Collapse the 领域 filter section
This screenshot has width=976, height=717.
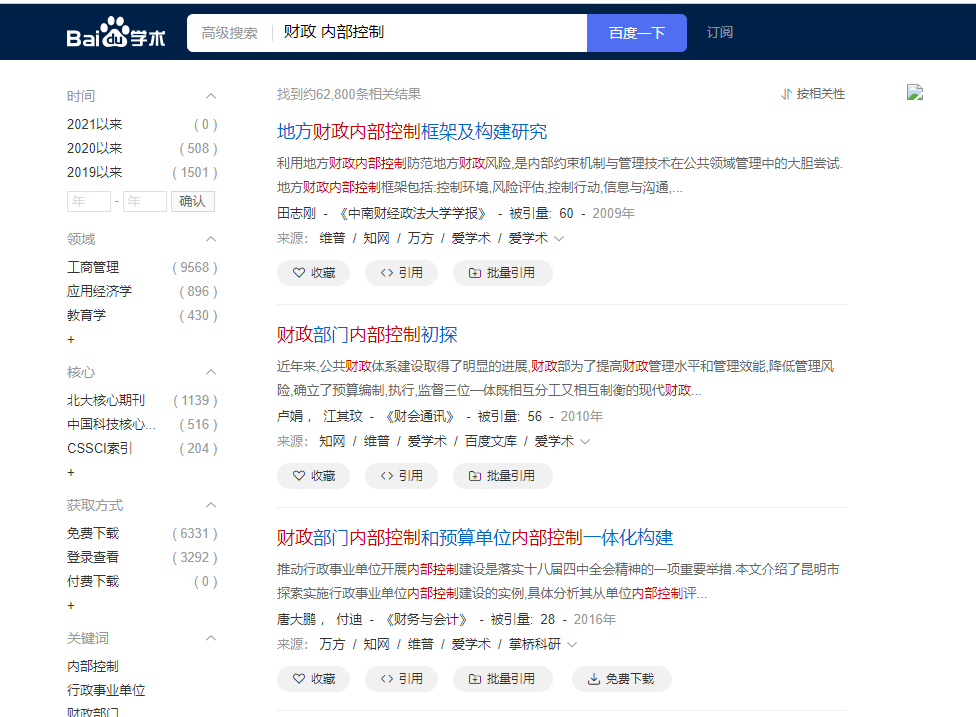pos(211,239)
